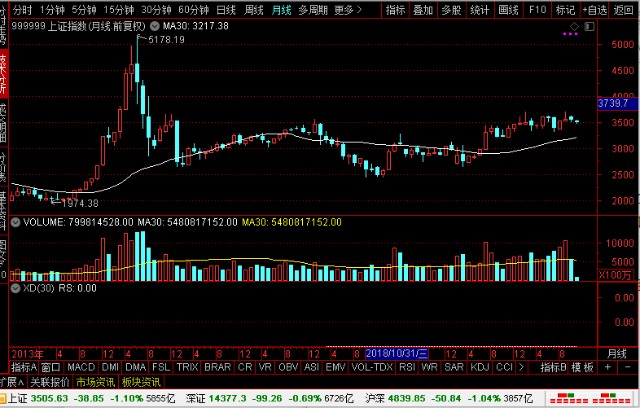
Task: Open the 指标 indicators menu
Action: pos(396,10)
